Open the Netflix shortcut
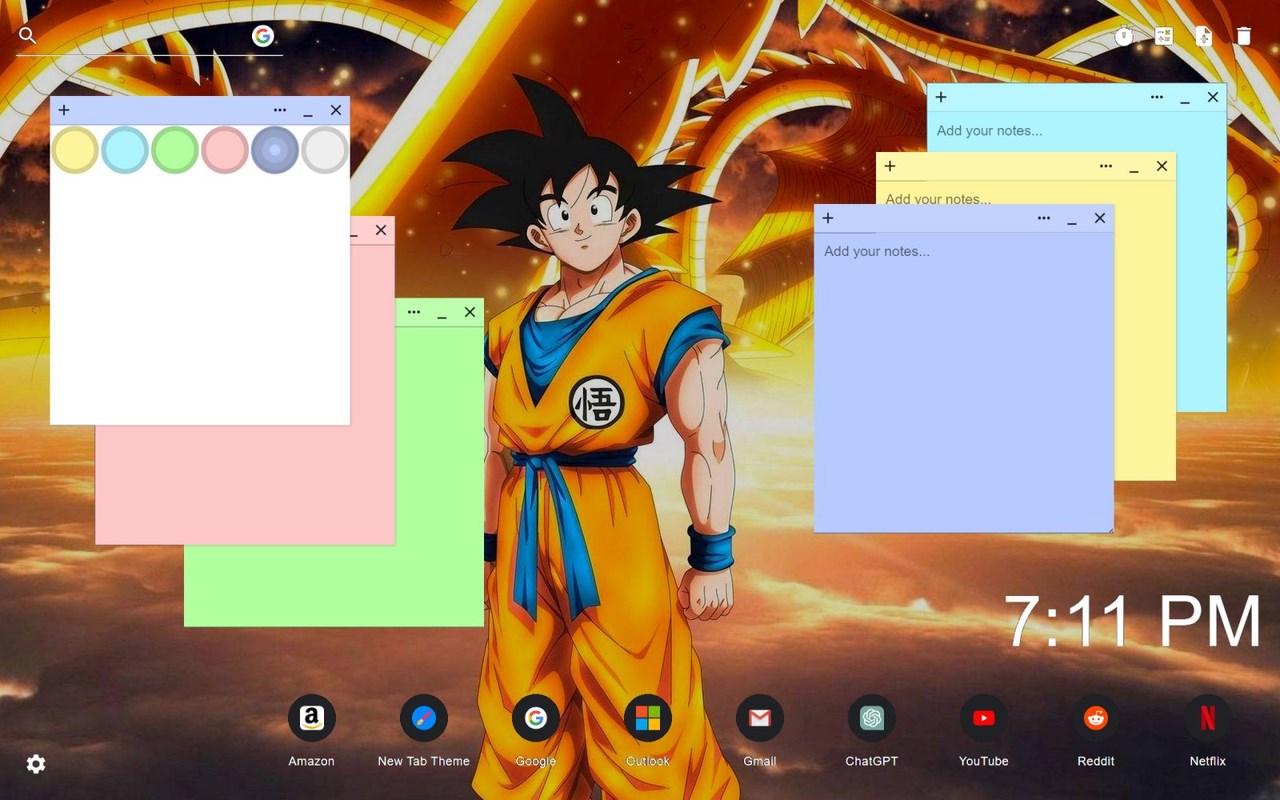1280x800 pixels. point(1208,718)
